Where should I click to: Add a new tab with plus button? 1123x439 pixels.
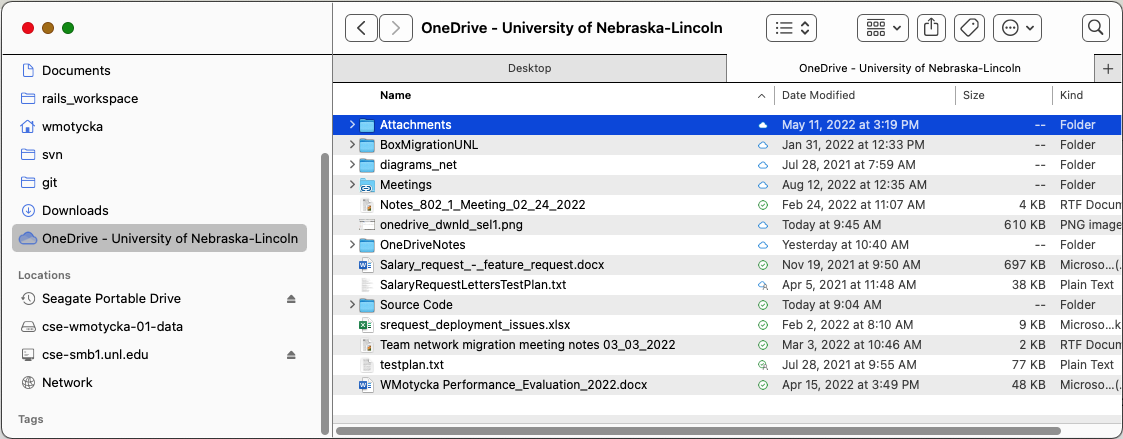1107,69
